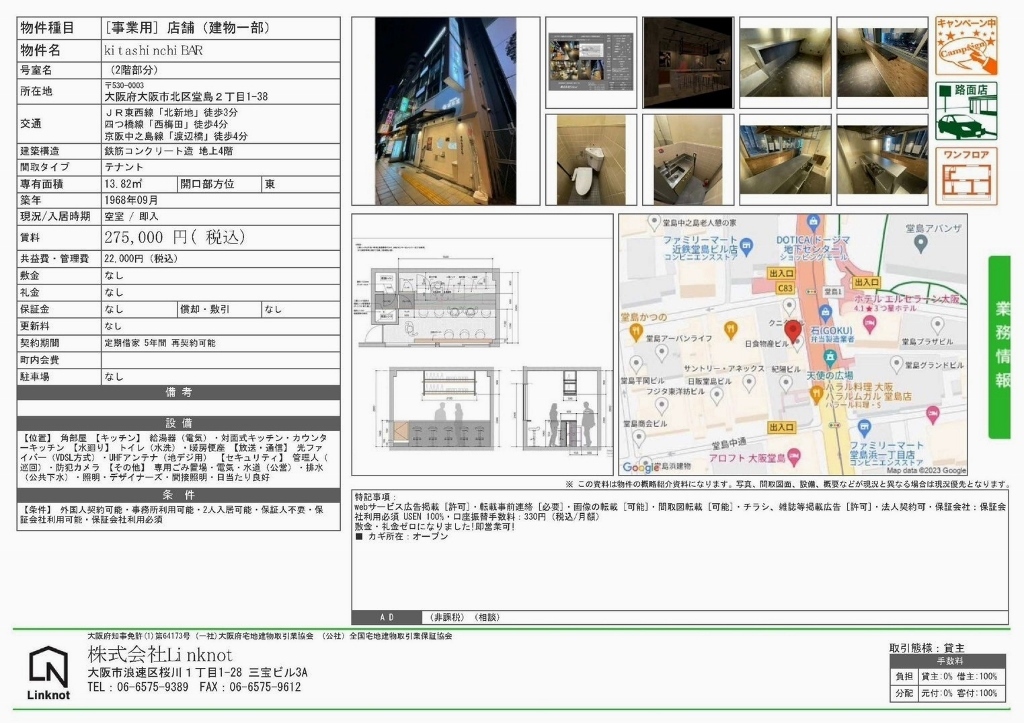This screenshot has height=723, width=1024.
Task: Click the AD label bar
Action: 387,617
